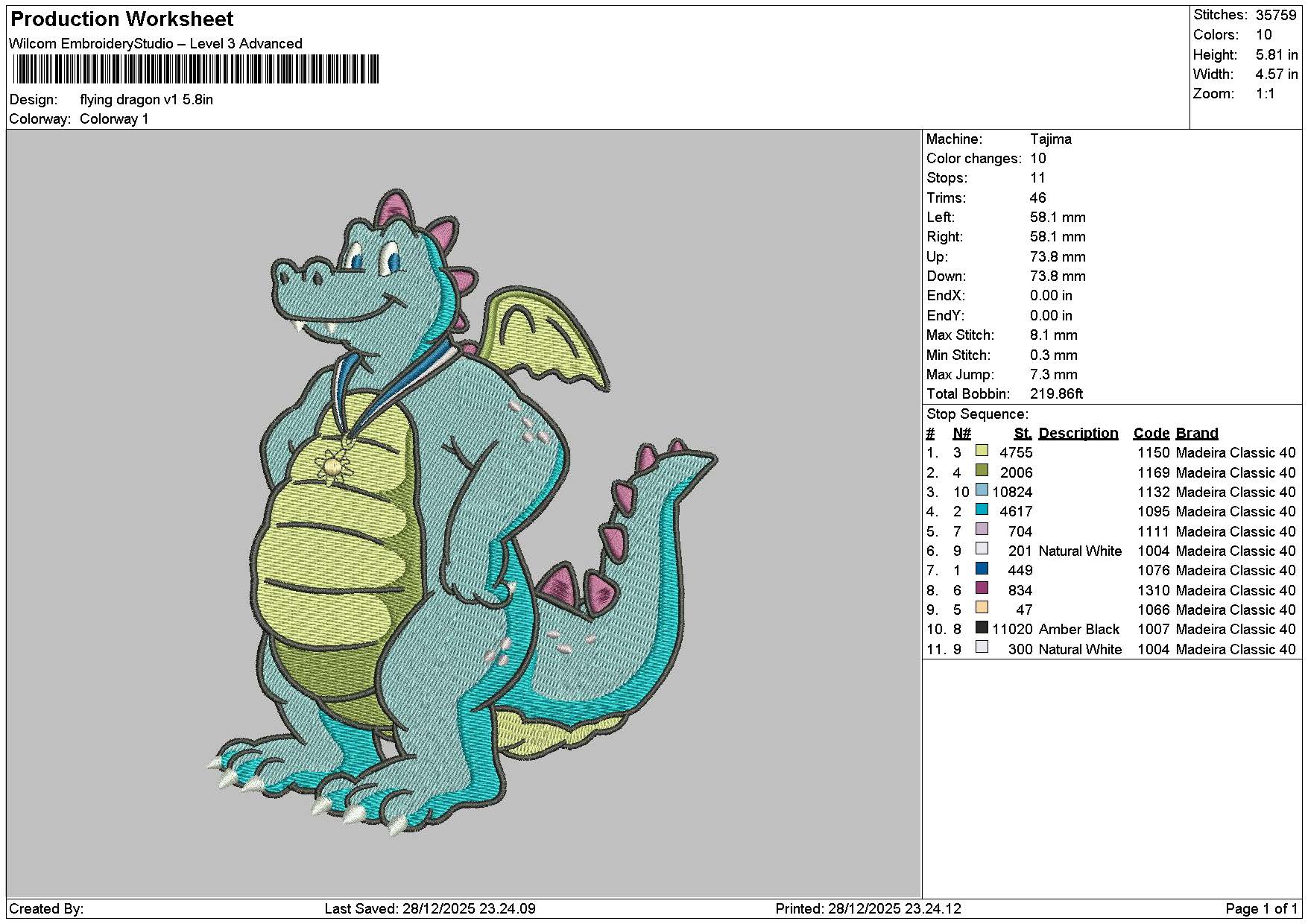Click the stitch count '35759'
The image size is (1308, 924).
[1276, 15]
